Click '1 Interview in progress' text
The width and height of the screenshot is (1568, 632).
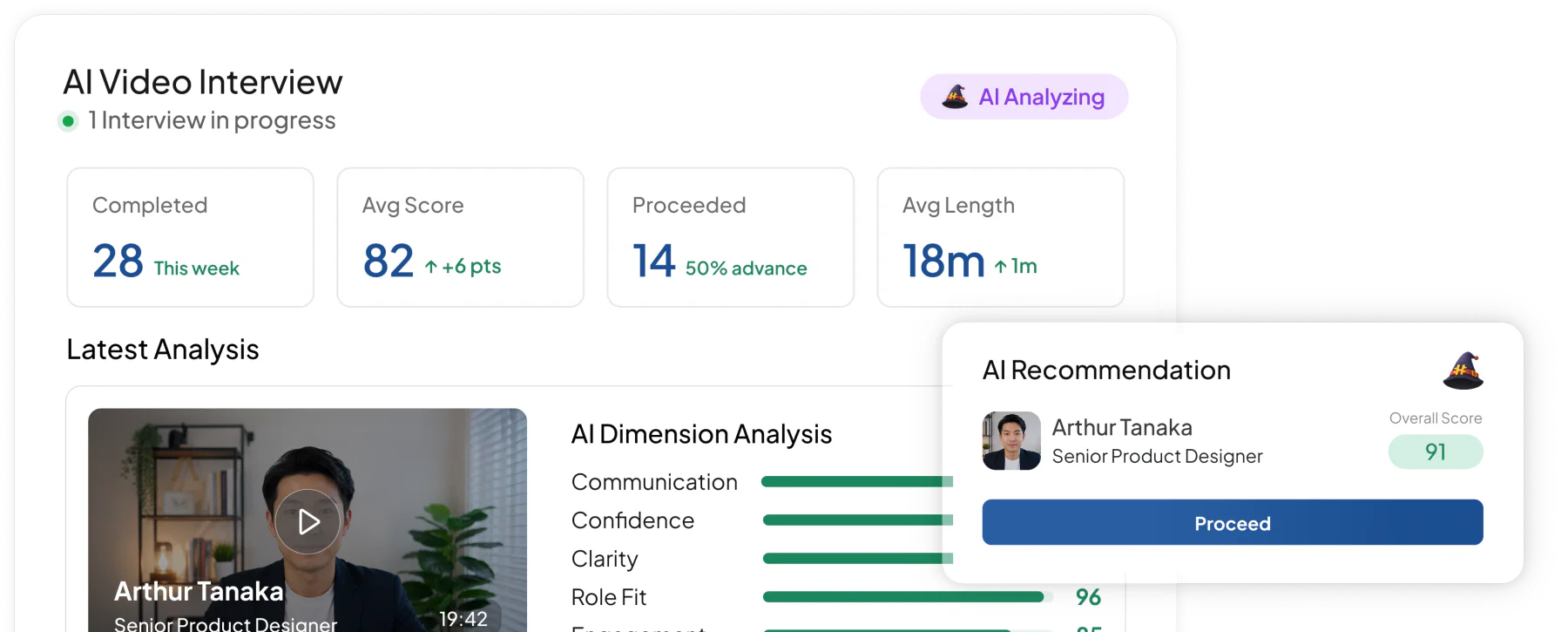coord(212,120)
